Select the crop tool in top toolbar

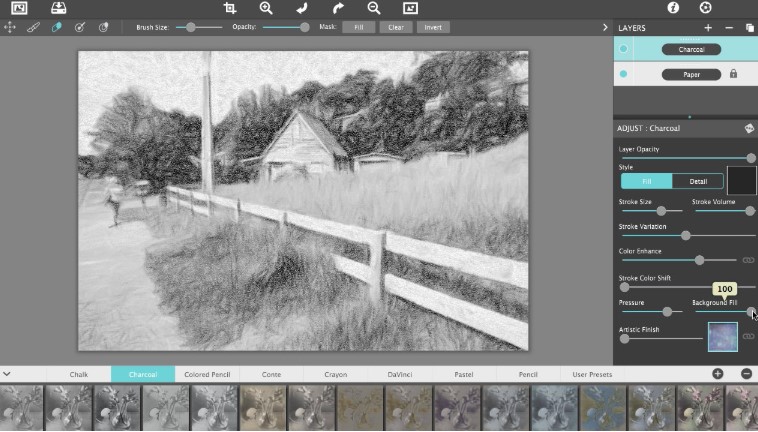(229, 8)
